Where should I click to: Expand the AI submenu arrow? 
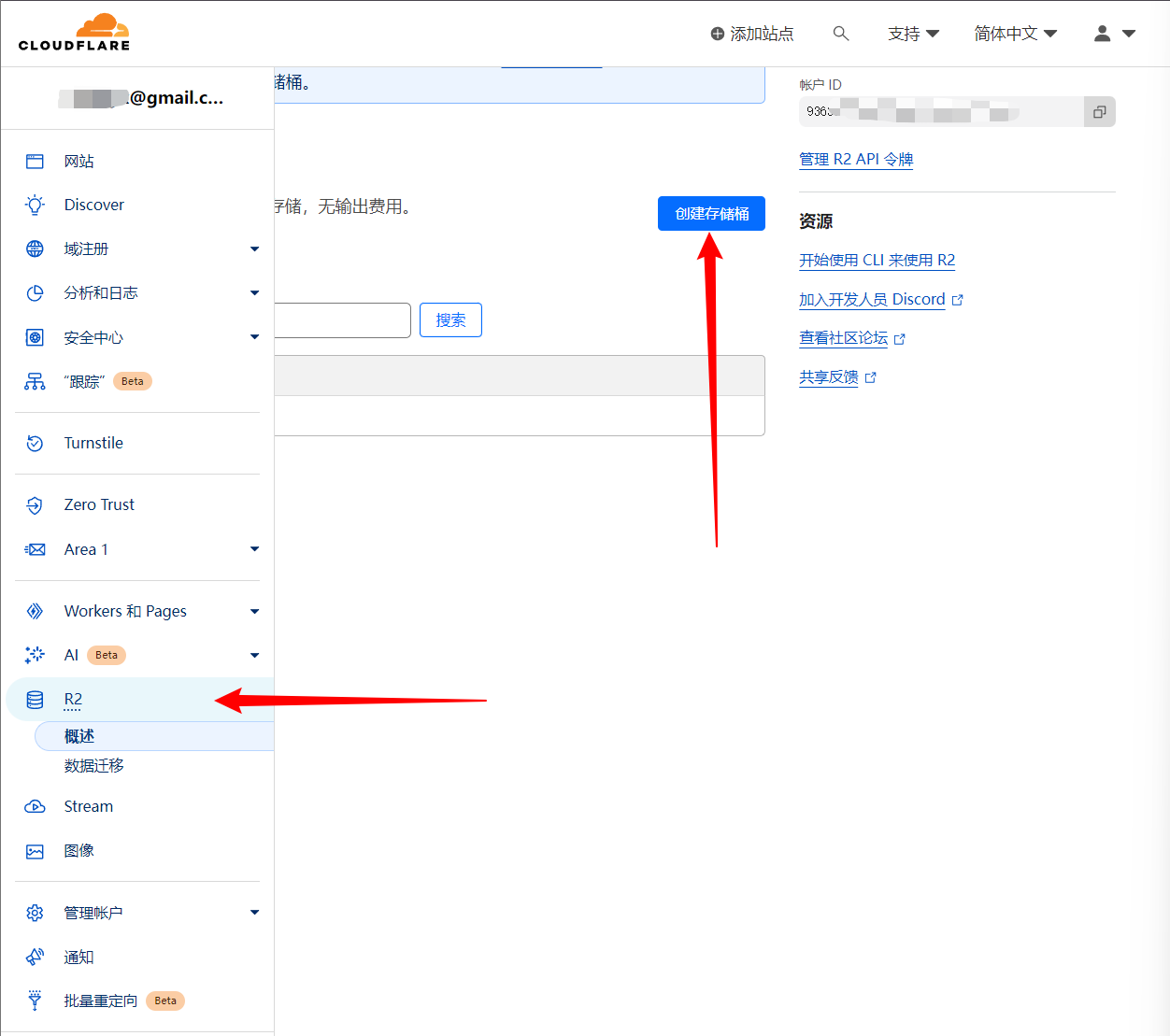pos(254,656)
